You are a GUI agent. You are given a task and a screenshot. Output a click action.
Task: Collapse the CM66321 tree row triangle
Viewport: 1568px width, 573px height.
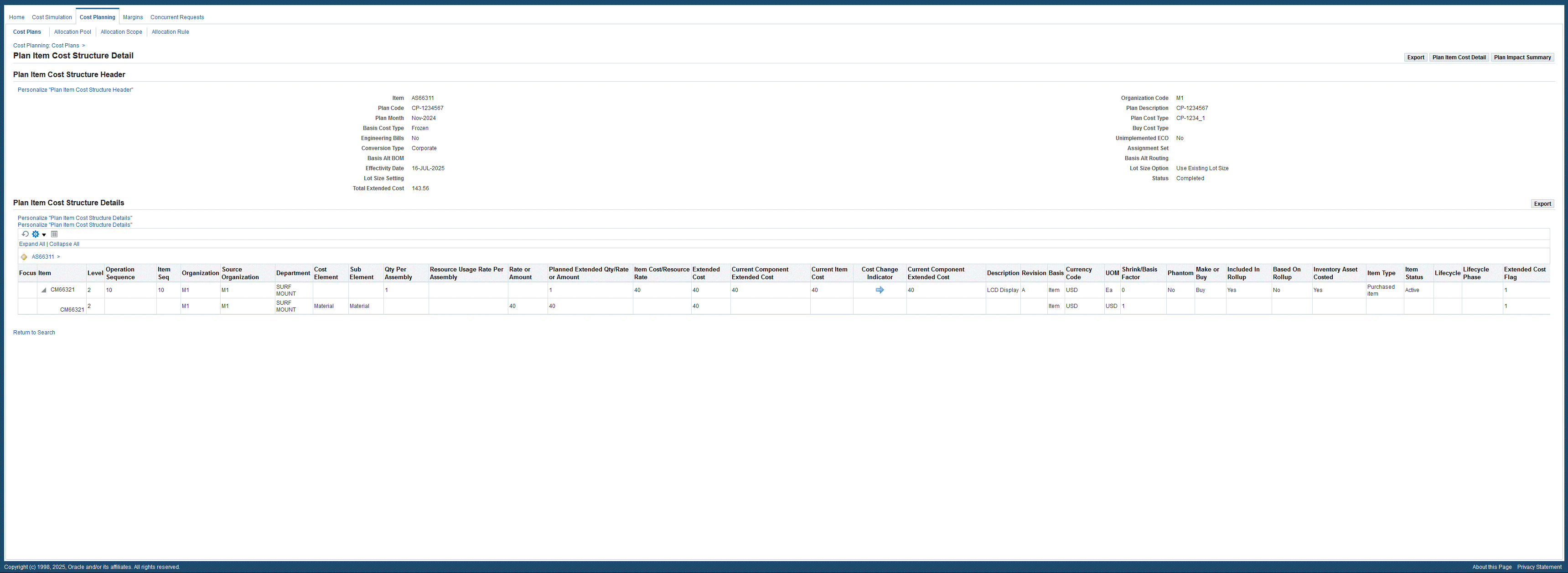[x=44, y=291]
